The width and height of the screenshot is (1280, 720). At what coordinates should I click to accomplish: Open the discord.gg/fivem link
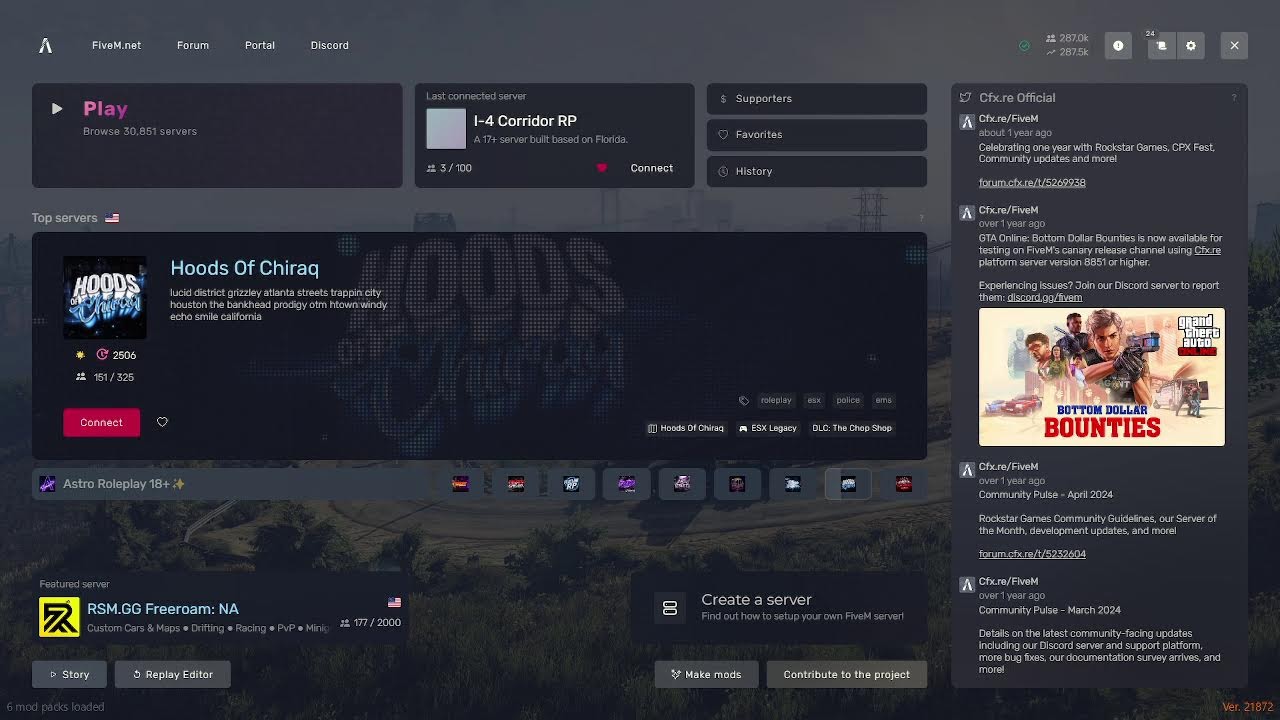[x=1044, y=297]
